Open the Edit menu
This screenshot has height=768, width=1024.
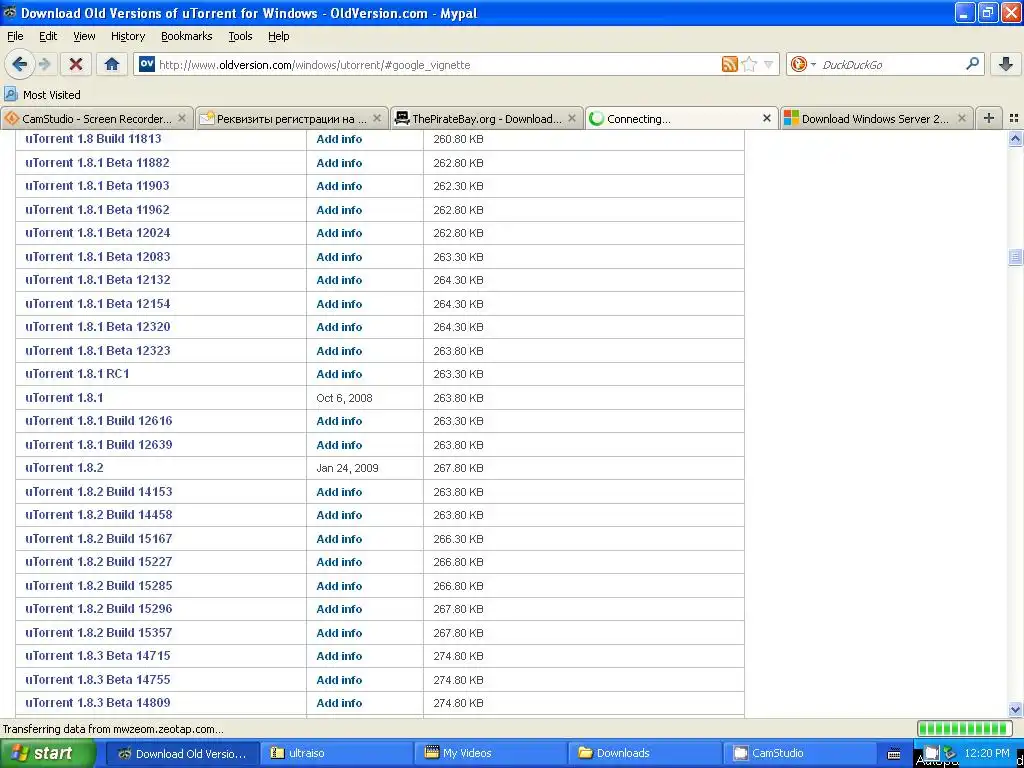(48, 36)
